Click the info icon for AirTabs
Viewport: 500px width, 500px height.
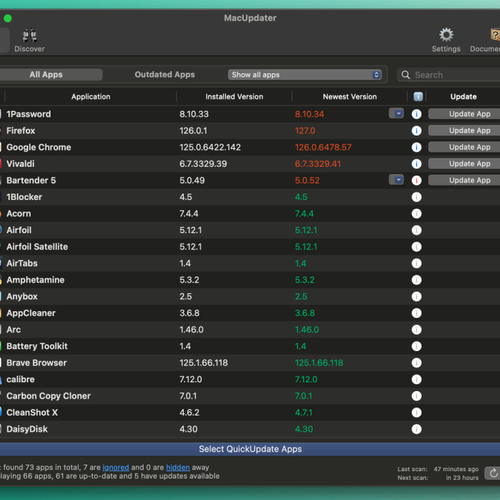click(x=416, y=263)
